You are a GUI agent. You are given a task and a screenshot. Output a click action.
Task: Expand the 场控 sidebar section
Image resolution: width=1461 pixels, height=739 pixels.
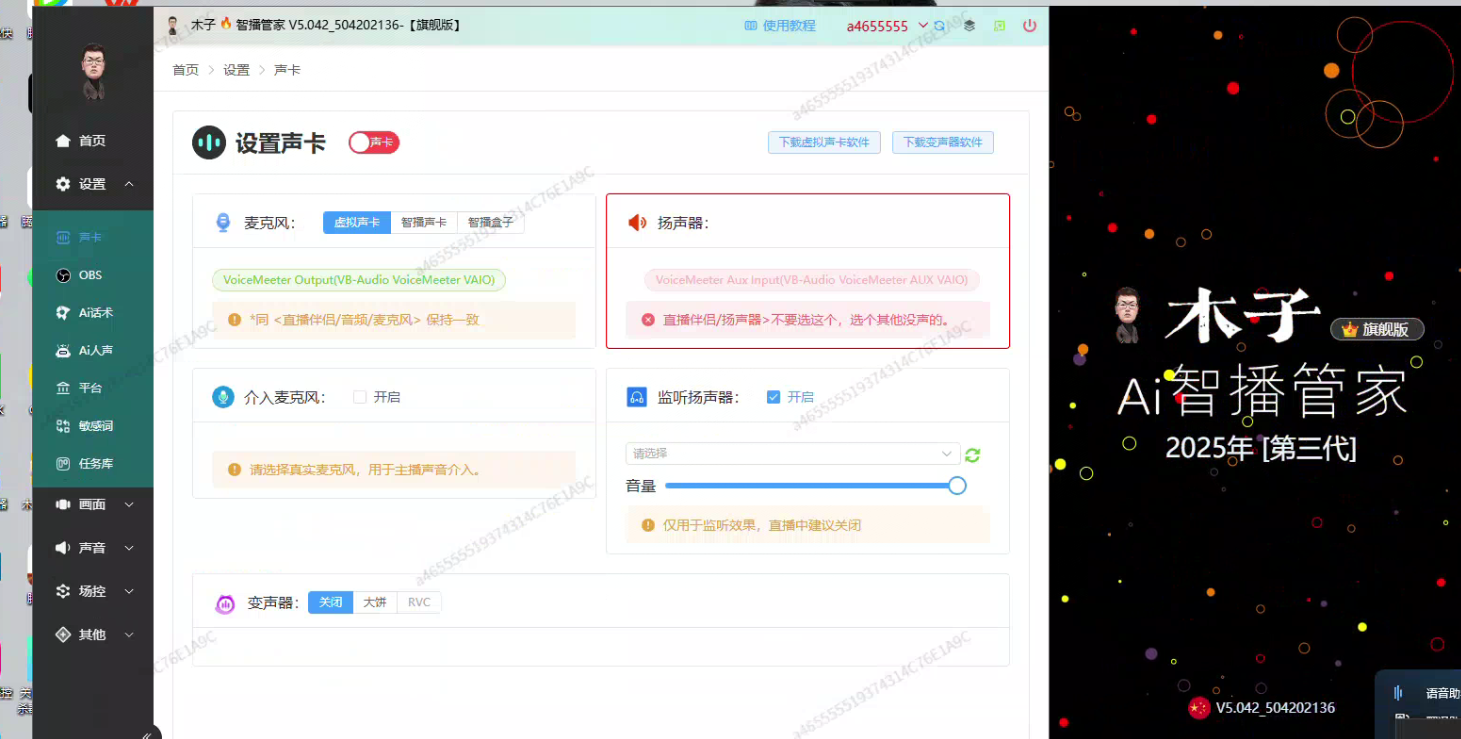[x=129, y=591]
